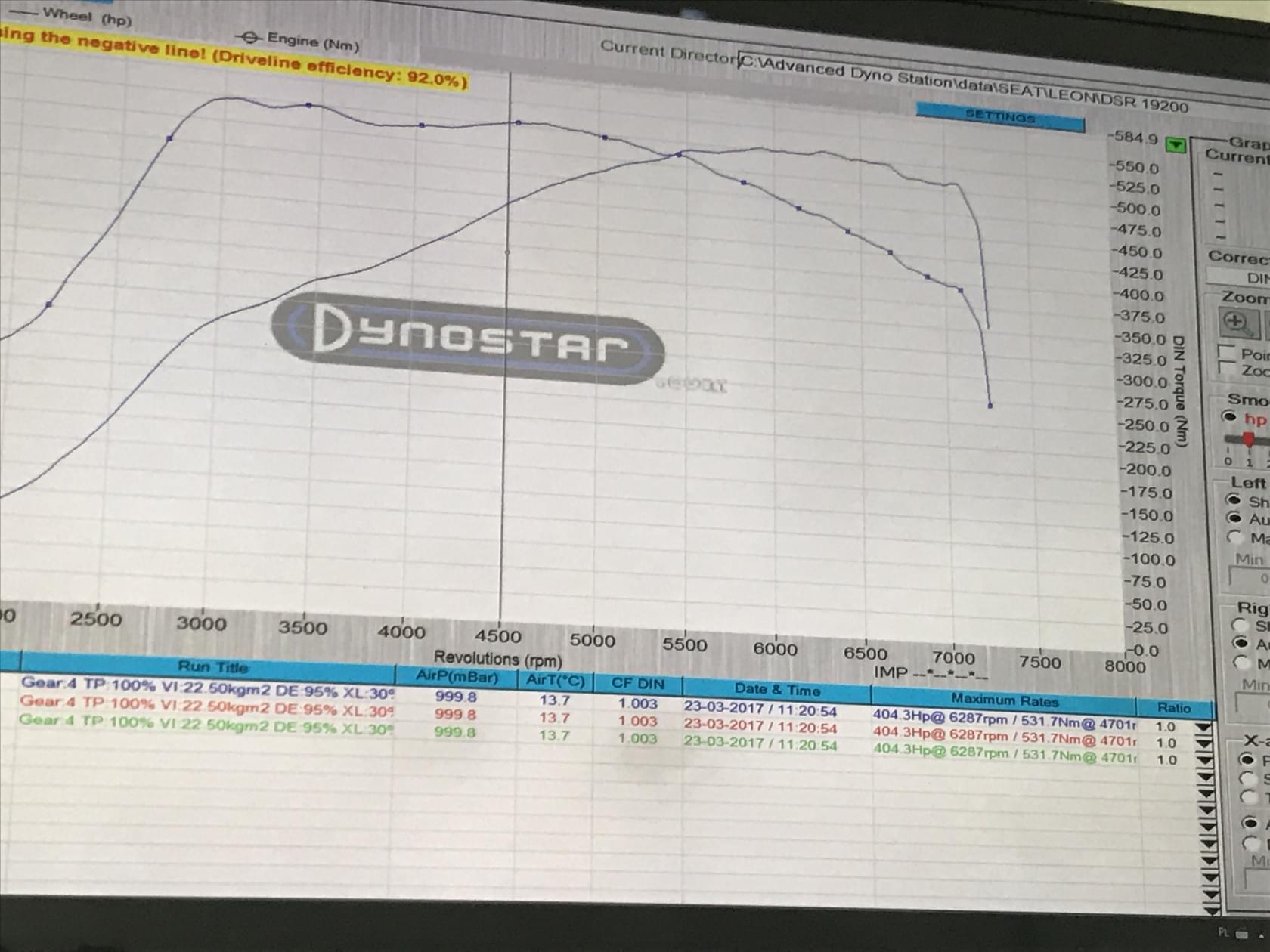Enable the Zoo... checkbox under Zoom
The width and height of the screenshot is (1270, 952).
click(1227, 369)
